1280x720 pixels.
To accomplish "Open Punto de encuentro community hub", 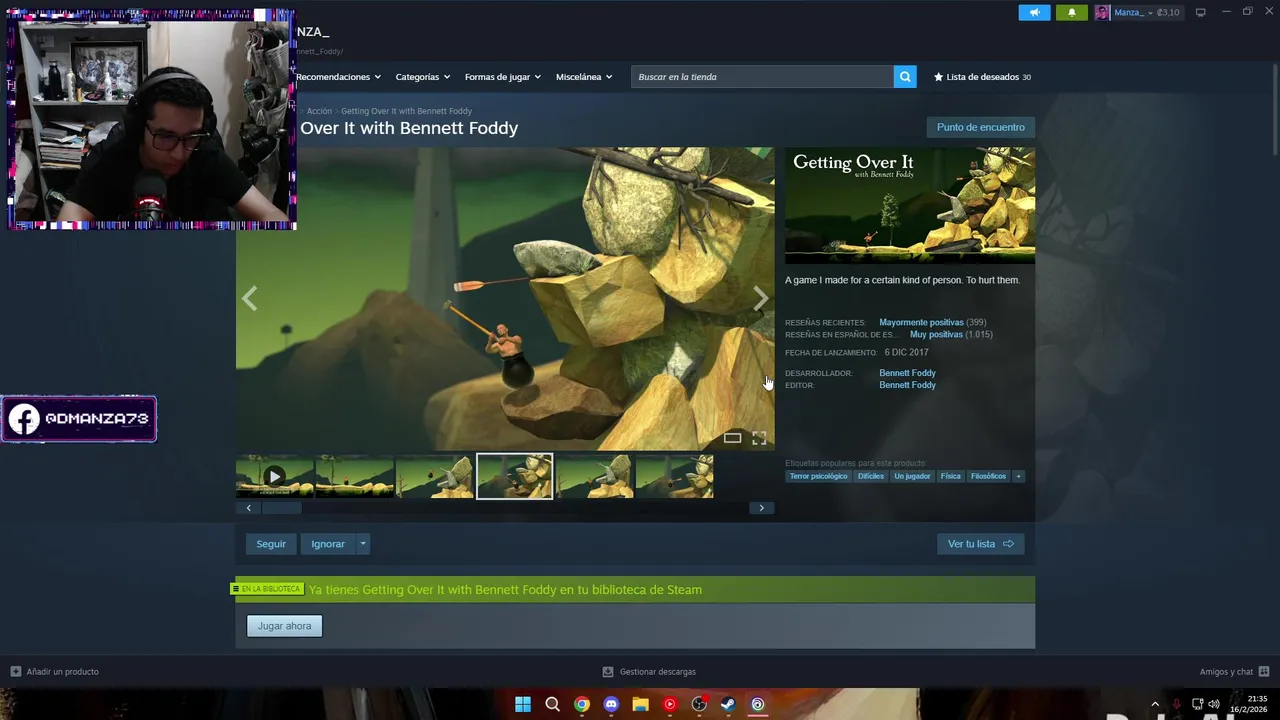I will tap(980, 127).
